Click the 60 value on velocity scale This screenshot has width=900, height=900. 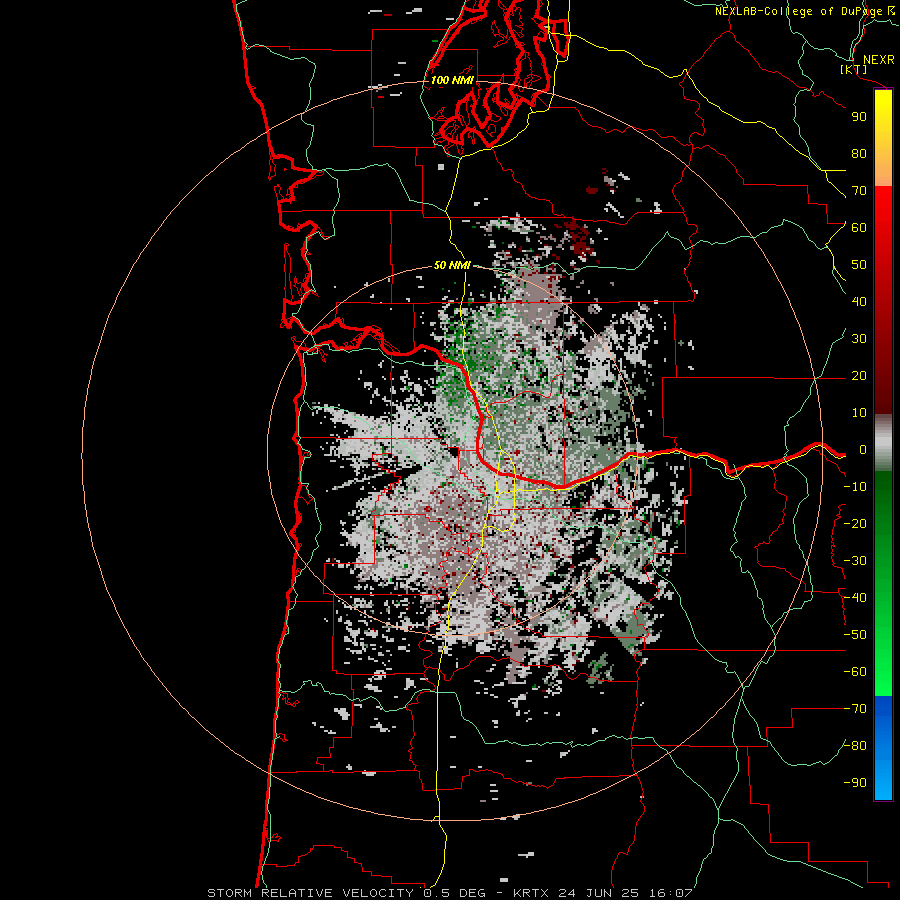(859, 228)
